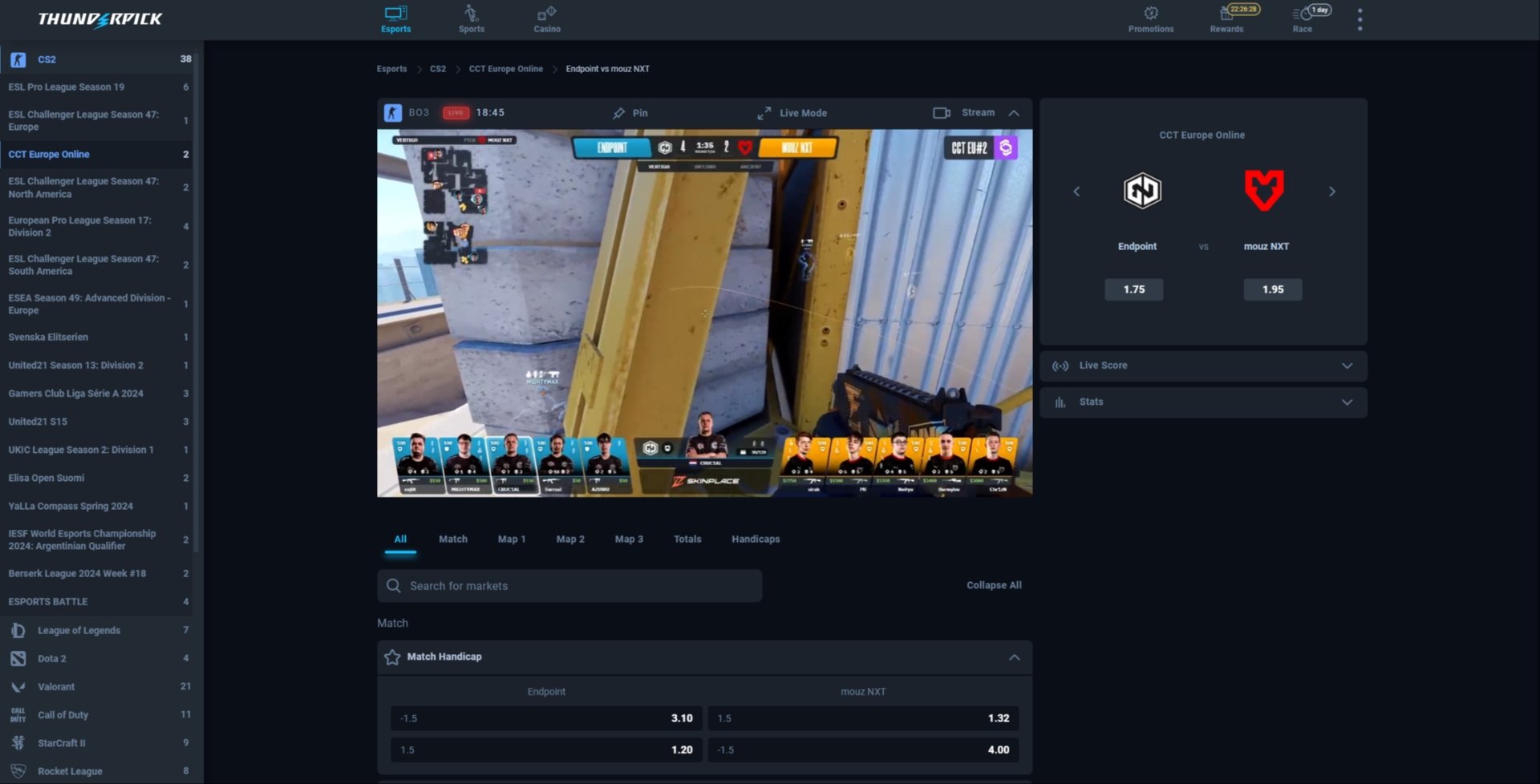Switch to the Handicaps tab

point(756,540)
